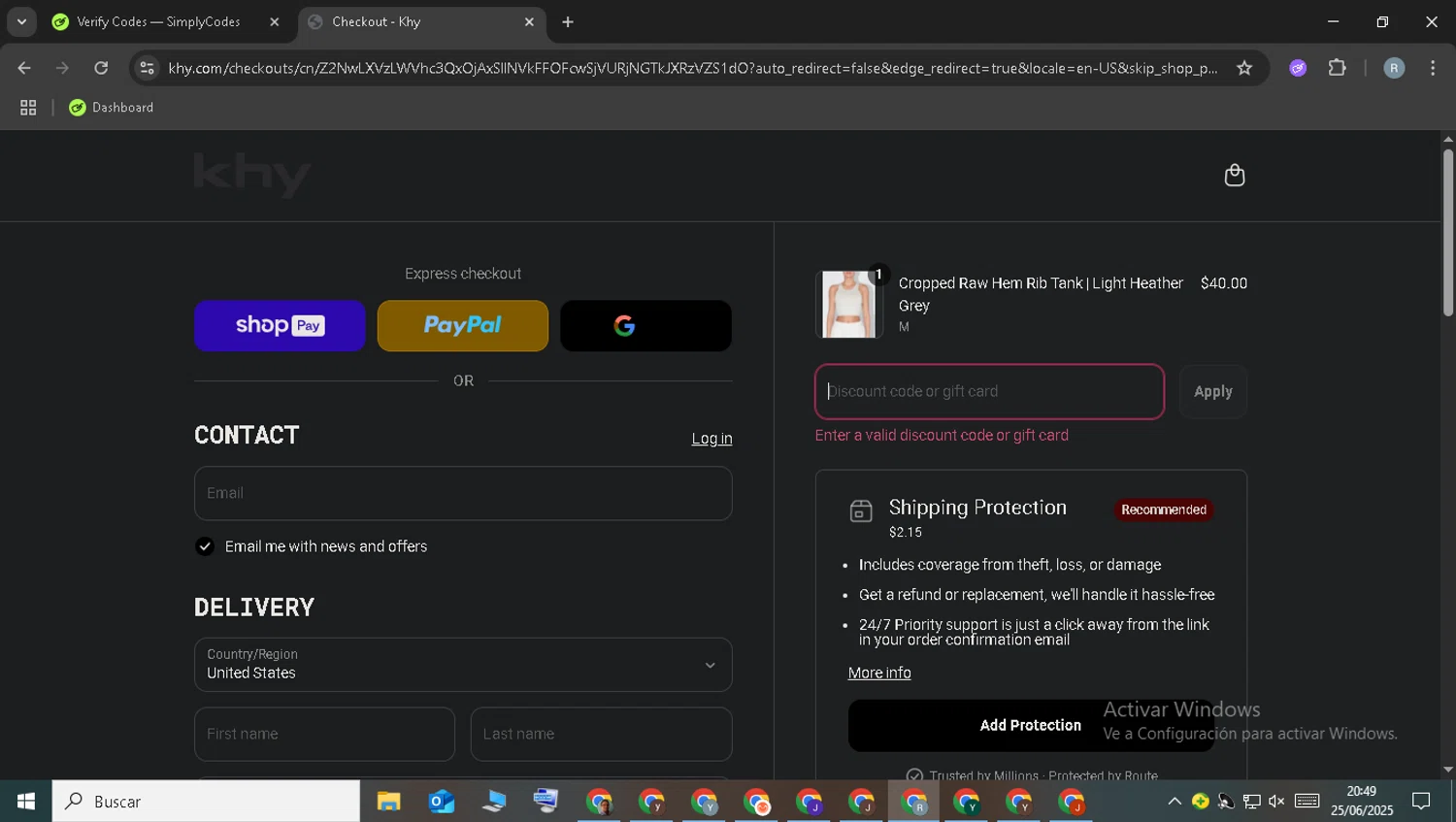This screenshot has width=1456, height=822.
Task: Open the Chrome profile R avatar
Action: [1394, 68]
